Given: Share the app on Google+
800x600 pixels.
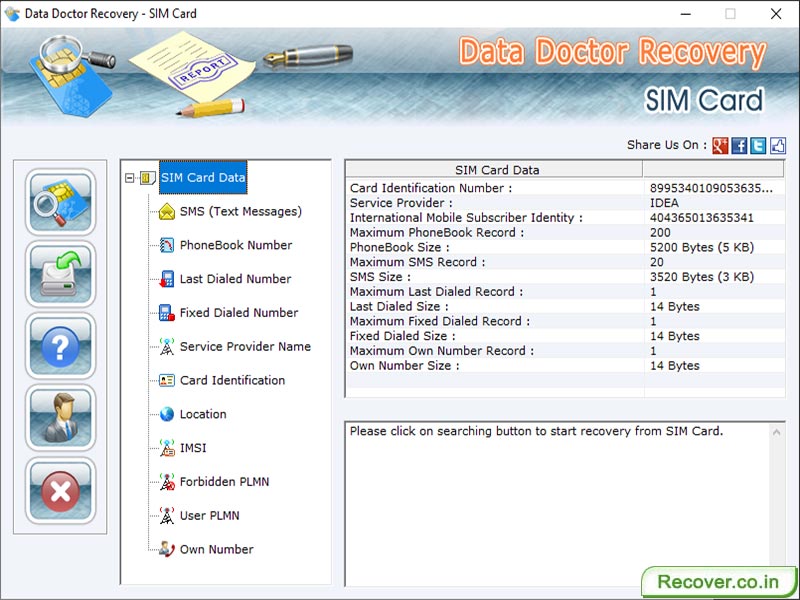Looking at the screenshot, I should click(719, 145).
